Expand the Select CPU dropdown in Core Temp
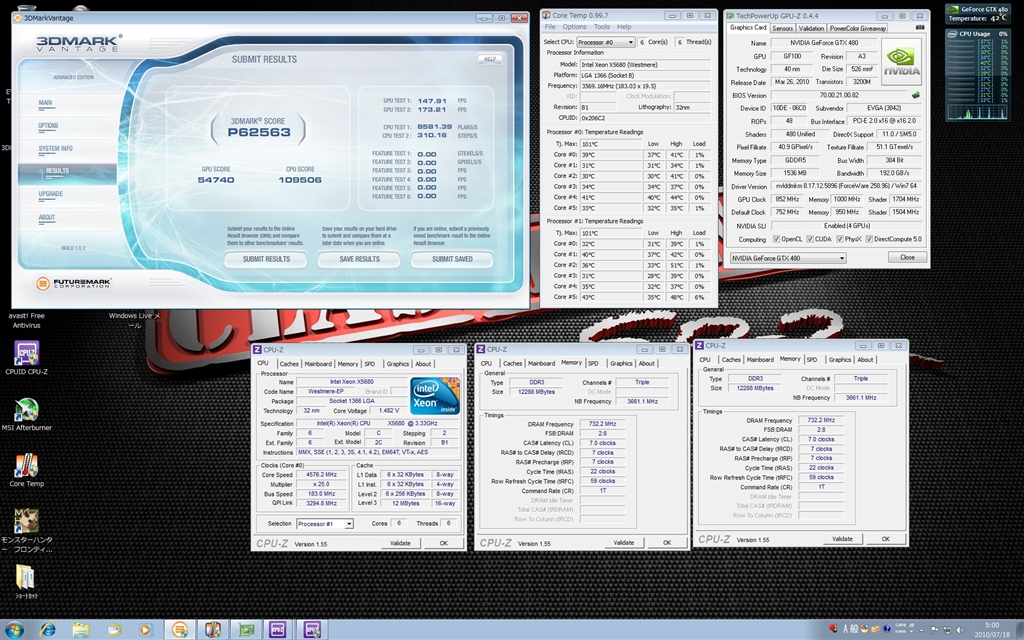Viewport: 1024px width, 640px height. (604, 42)
